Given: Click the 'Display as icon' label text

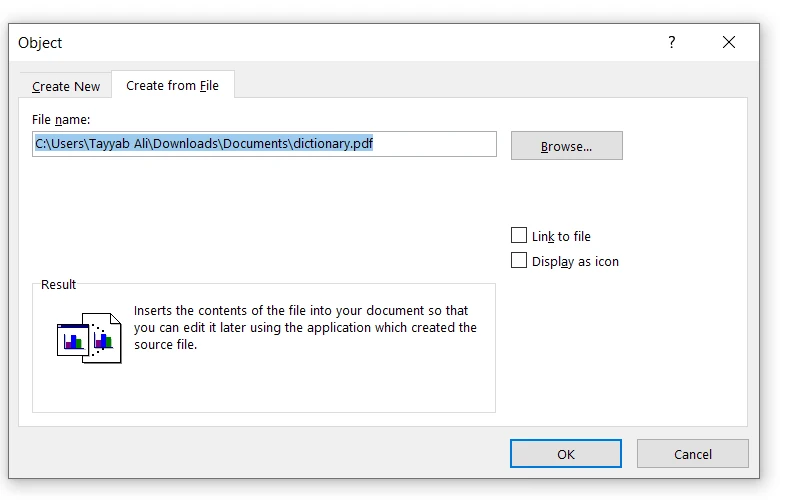Looking at the screenshot, I should 575,262.
